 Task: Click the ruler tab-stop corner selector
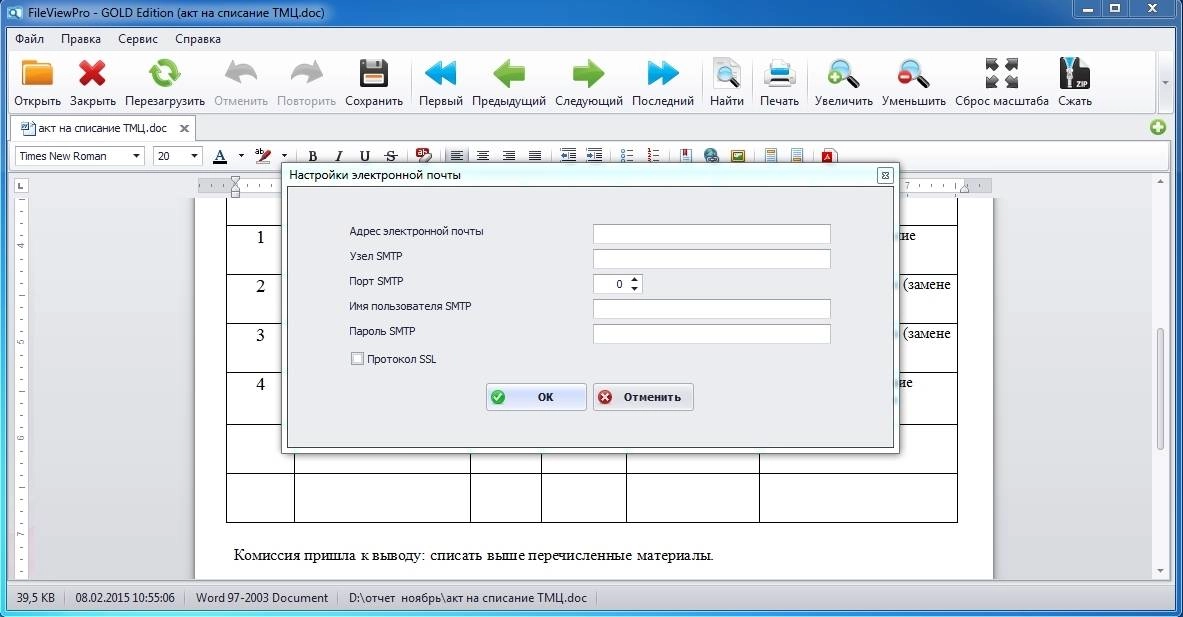[20, 186]
